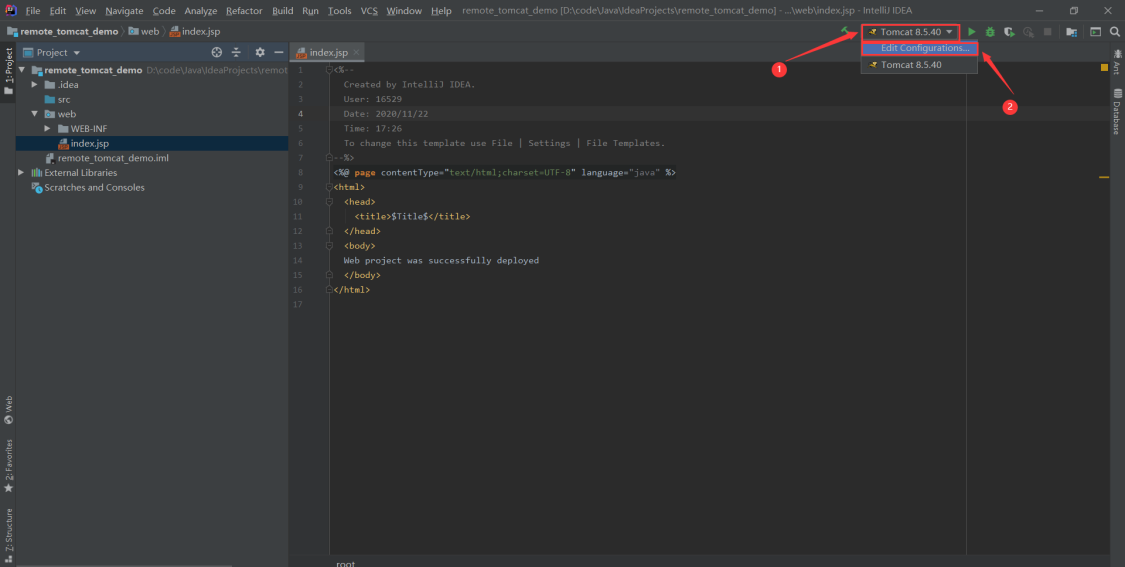This screenshot has width=1125, height=567.
Task: Click the gray Stop square icon
Action: (1048, 32)
